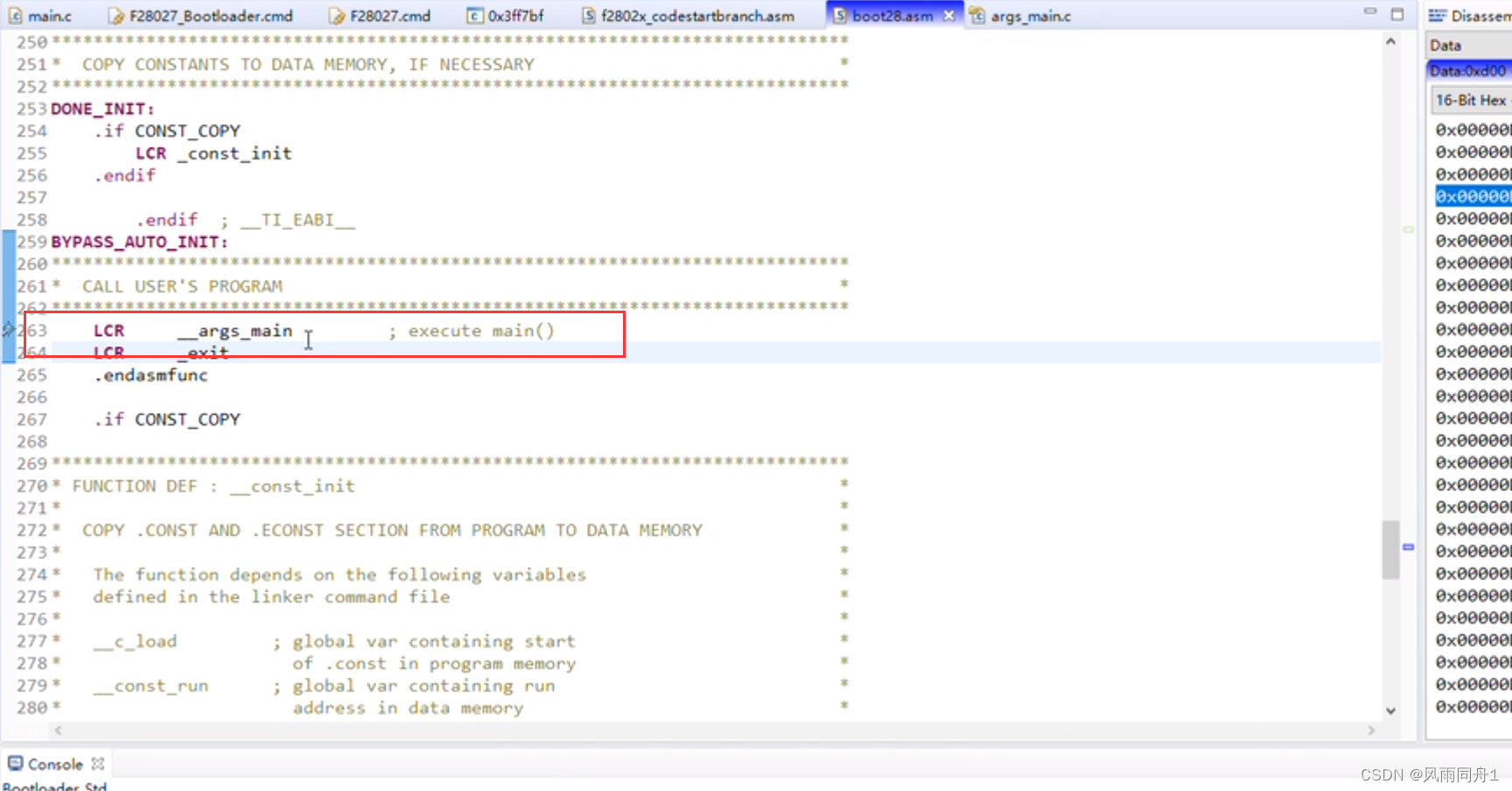The width and height of the screenshot is (1512, 791).
Task: Click the horizontal scroll right arrow
Action: (x=1371, y=730)
